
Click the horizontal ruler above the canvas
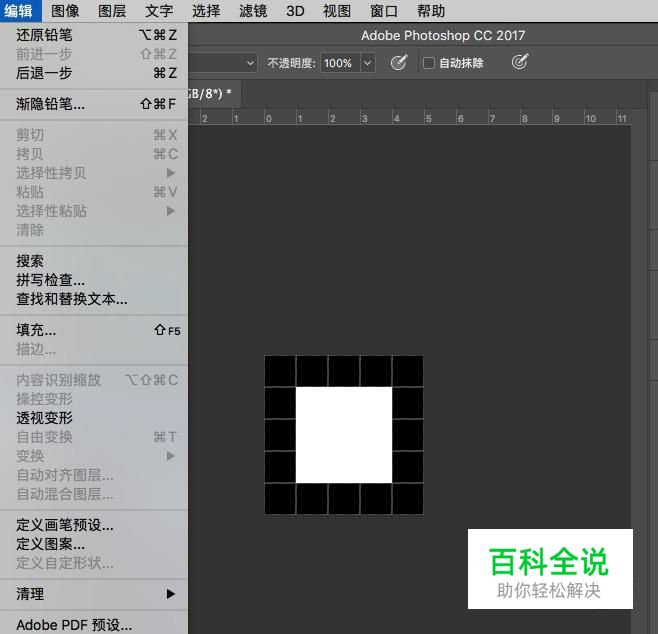tap(410, 118)
